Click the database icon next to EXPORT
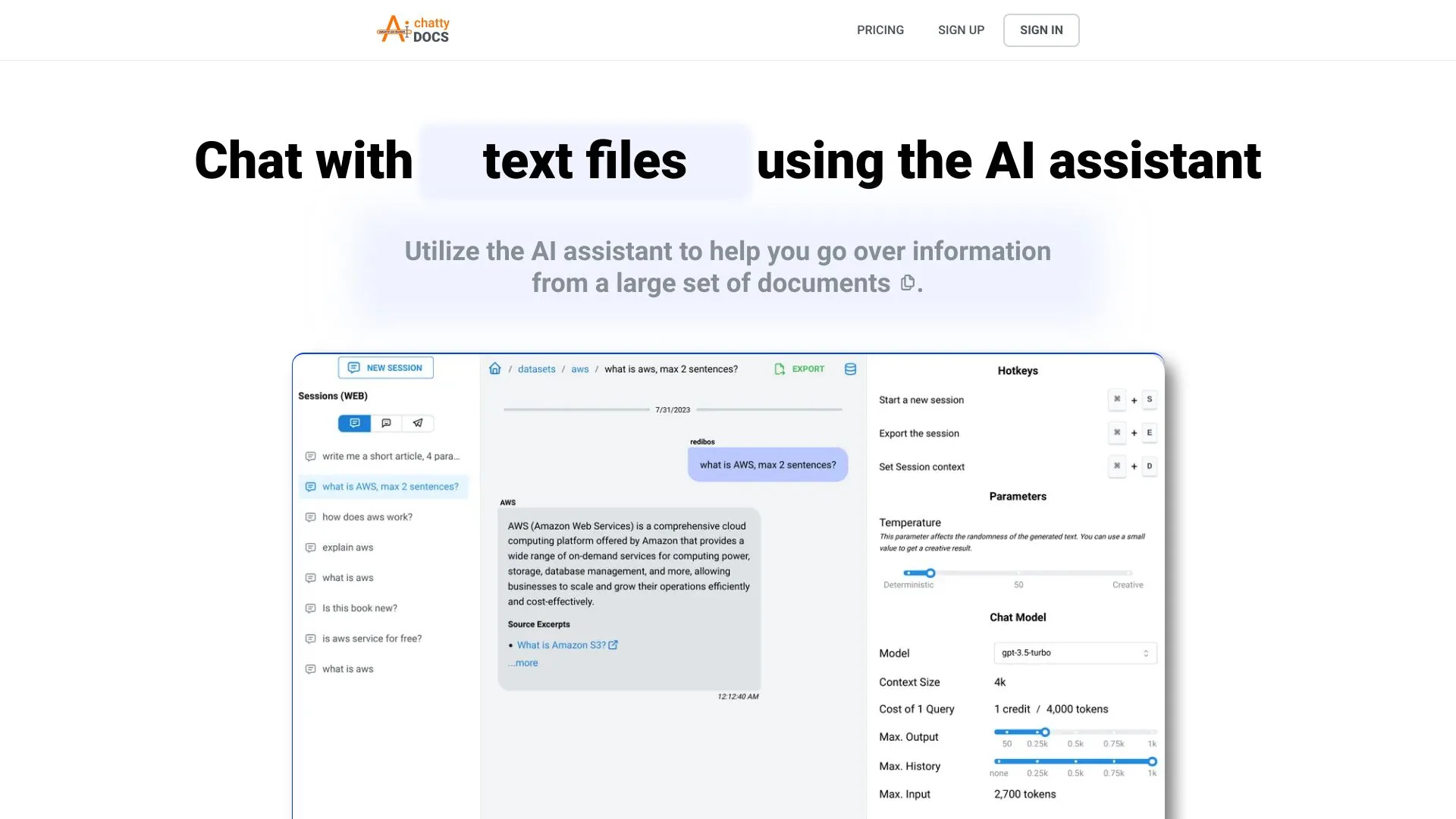The image size is (1456, 819). tap(850, 369)
